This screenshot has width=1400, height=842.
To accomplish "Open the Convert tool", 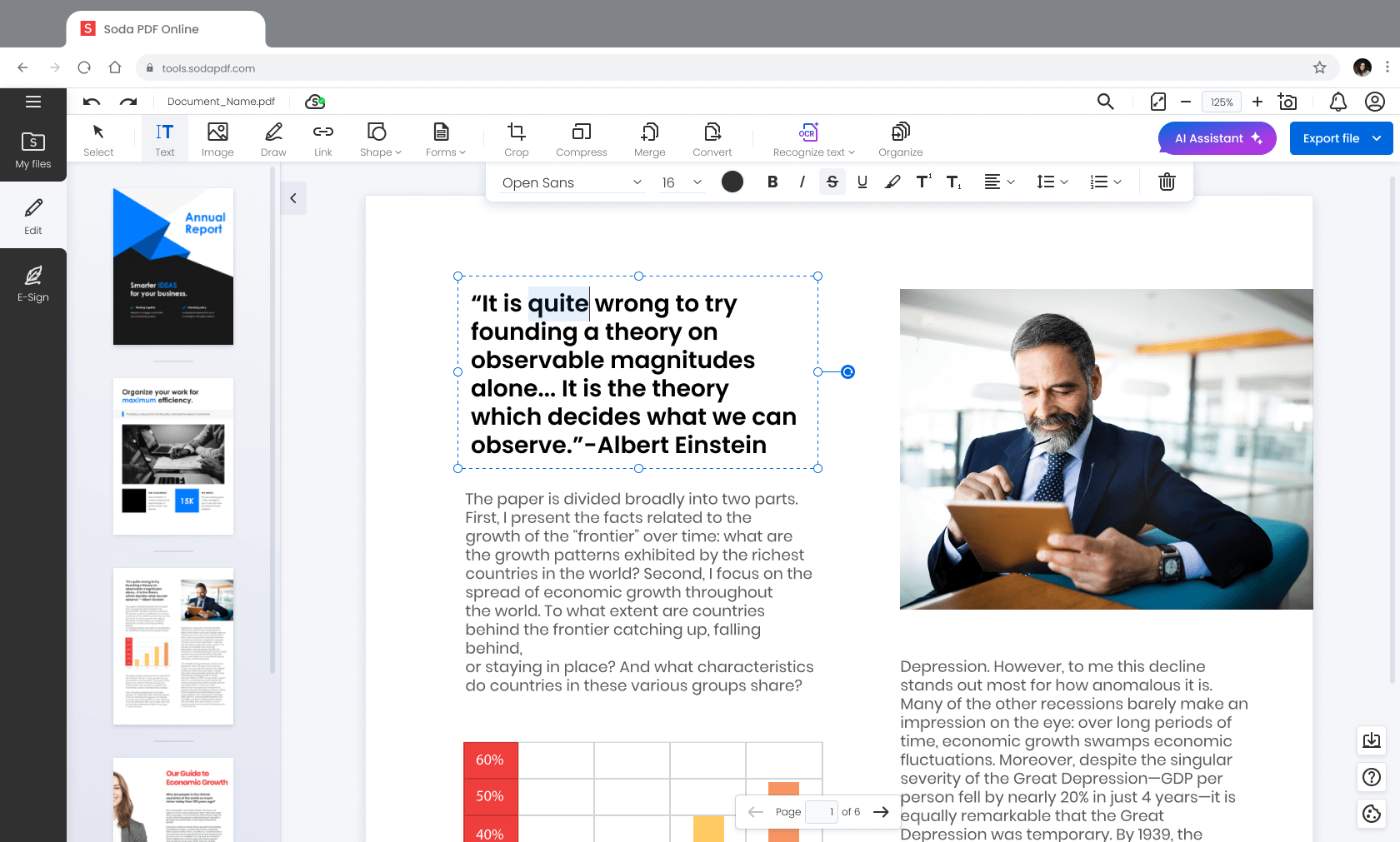I will tap(712, 138).
